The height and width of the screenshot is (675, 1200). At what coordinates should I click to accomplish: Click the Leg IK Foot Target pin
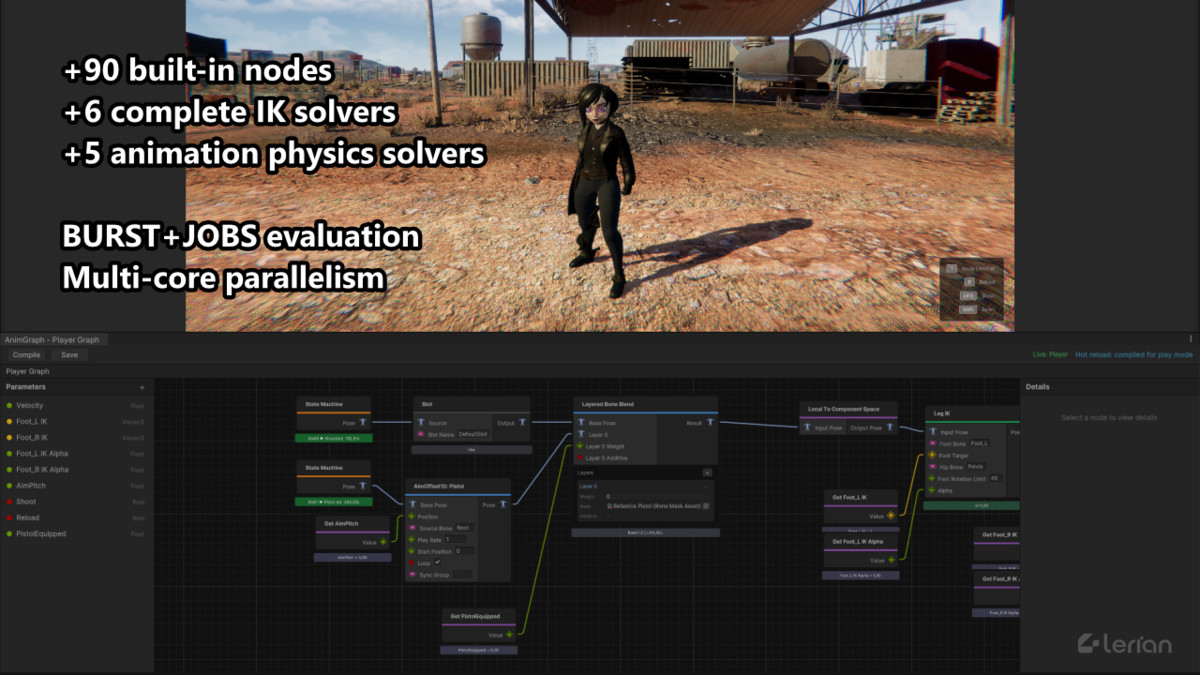[x=932, y=455]
